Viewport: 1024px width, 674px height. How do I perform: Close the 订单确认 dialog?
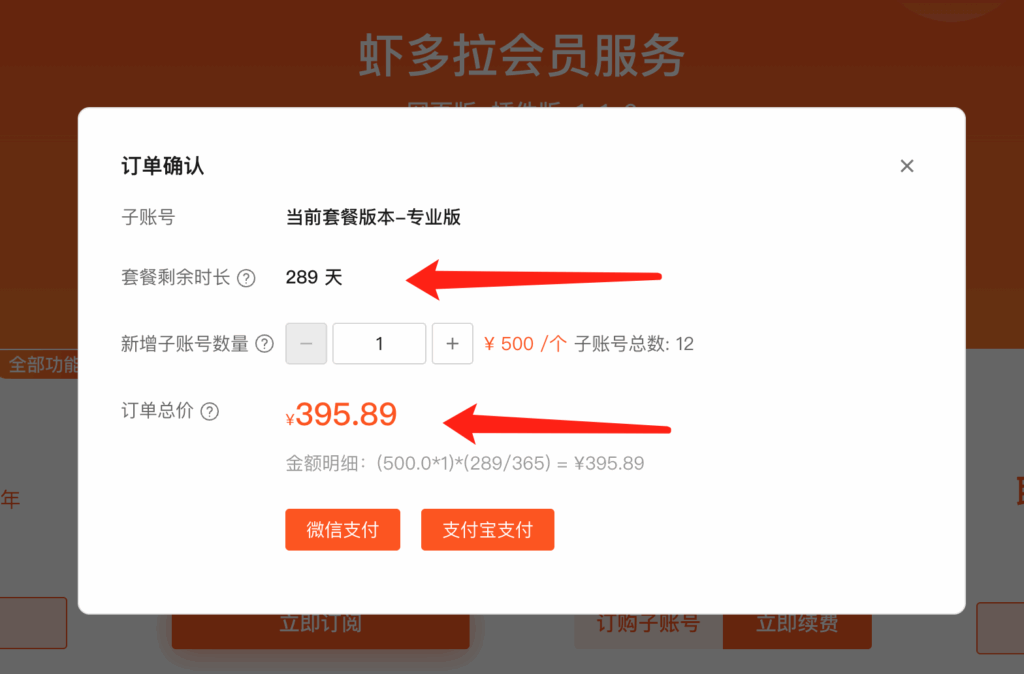pyautogui.click(x=906, y=166)
